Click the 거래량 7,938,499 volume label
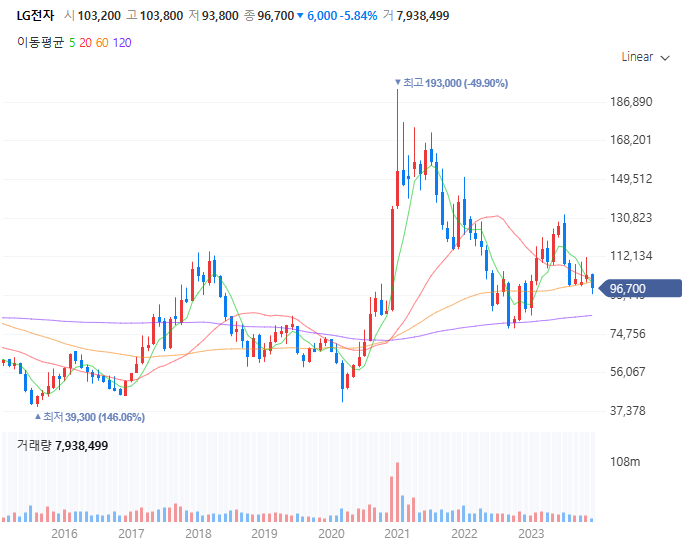This screenshot has height=555, width=690. (x=62, y=445)
